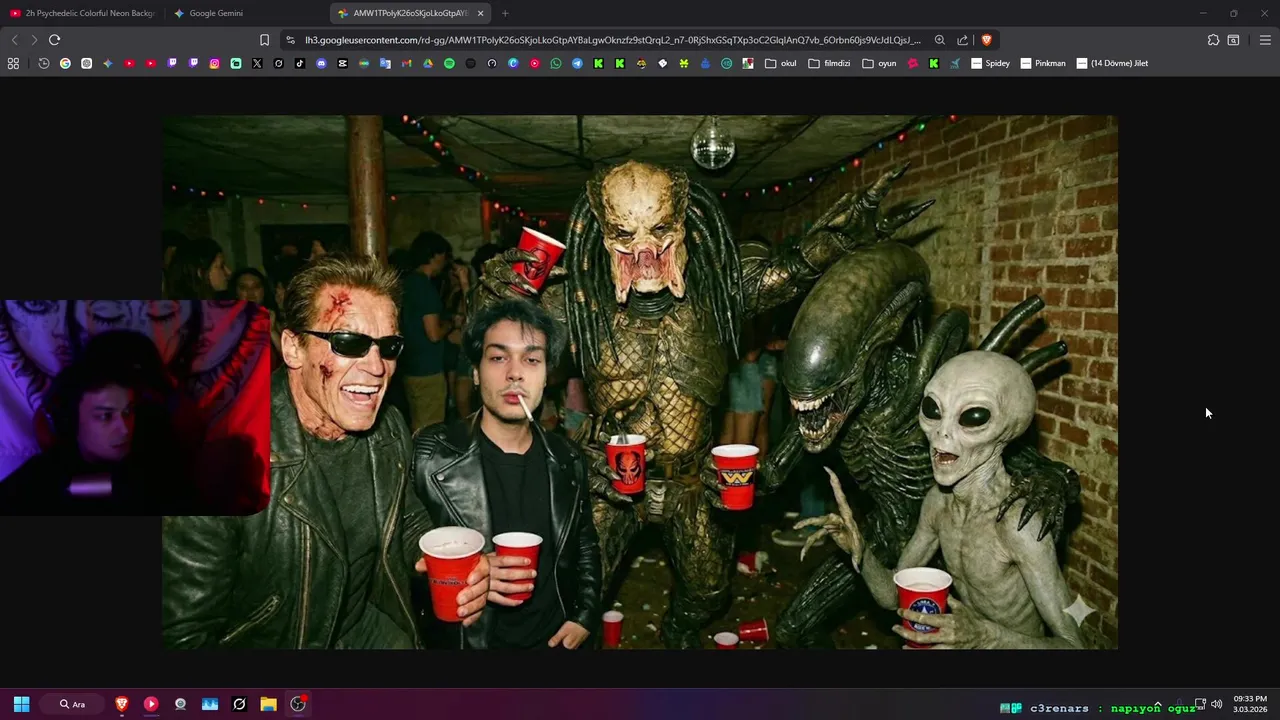Open the Spotify bookmark
Screen dimensions: 1280x720
pos(449,63)
